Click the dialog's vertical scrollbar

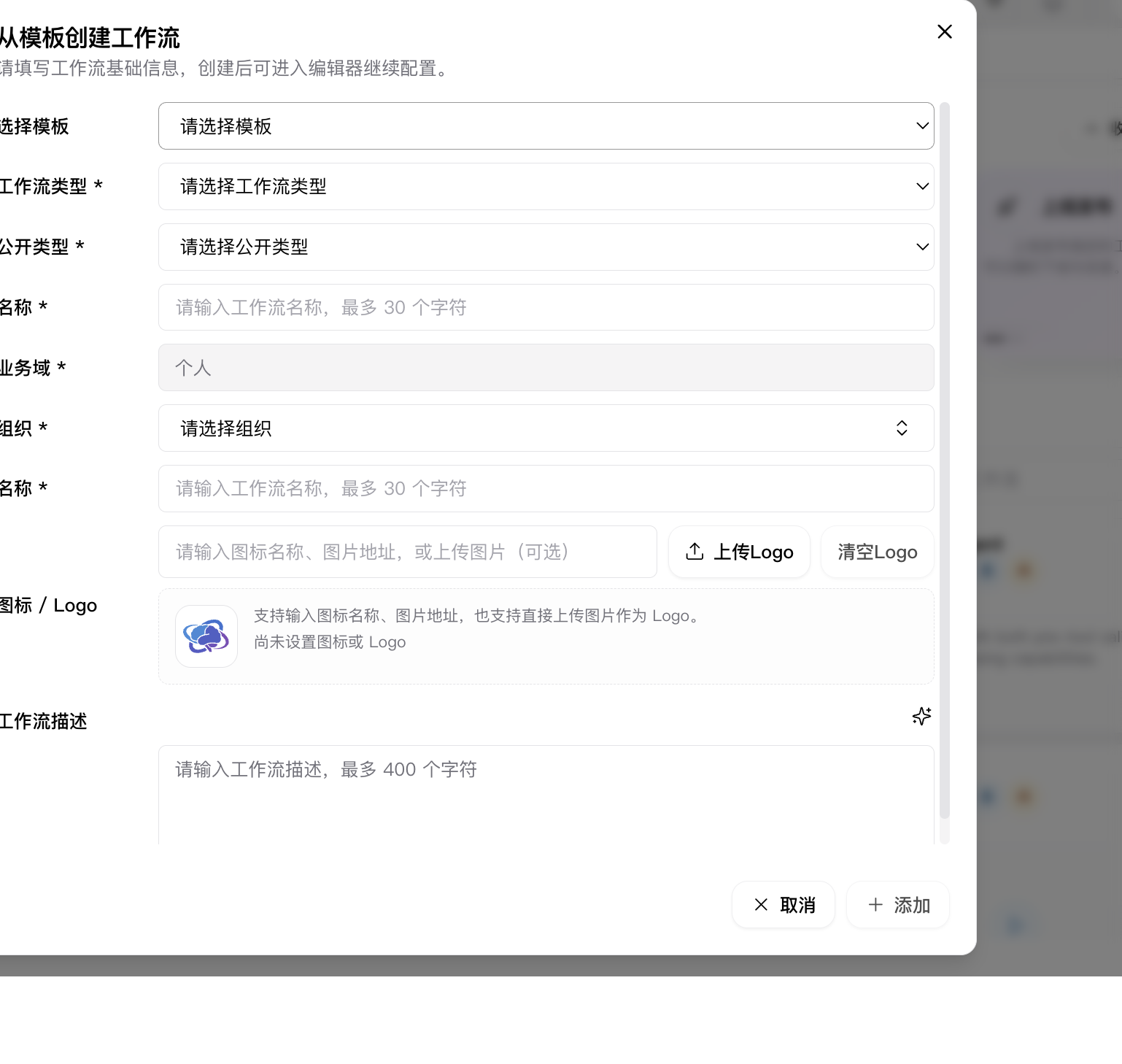[x=945, y=460]
